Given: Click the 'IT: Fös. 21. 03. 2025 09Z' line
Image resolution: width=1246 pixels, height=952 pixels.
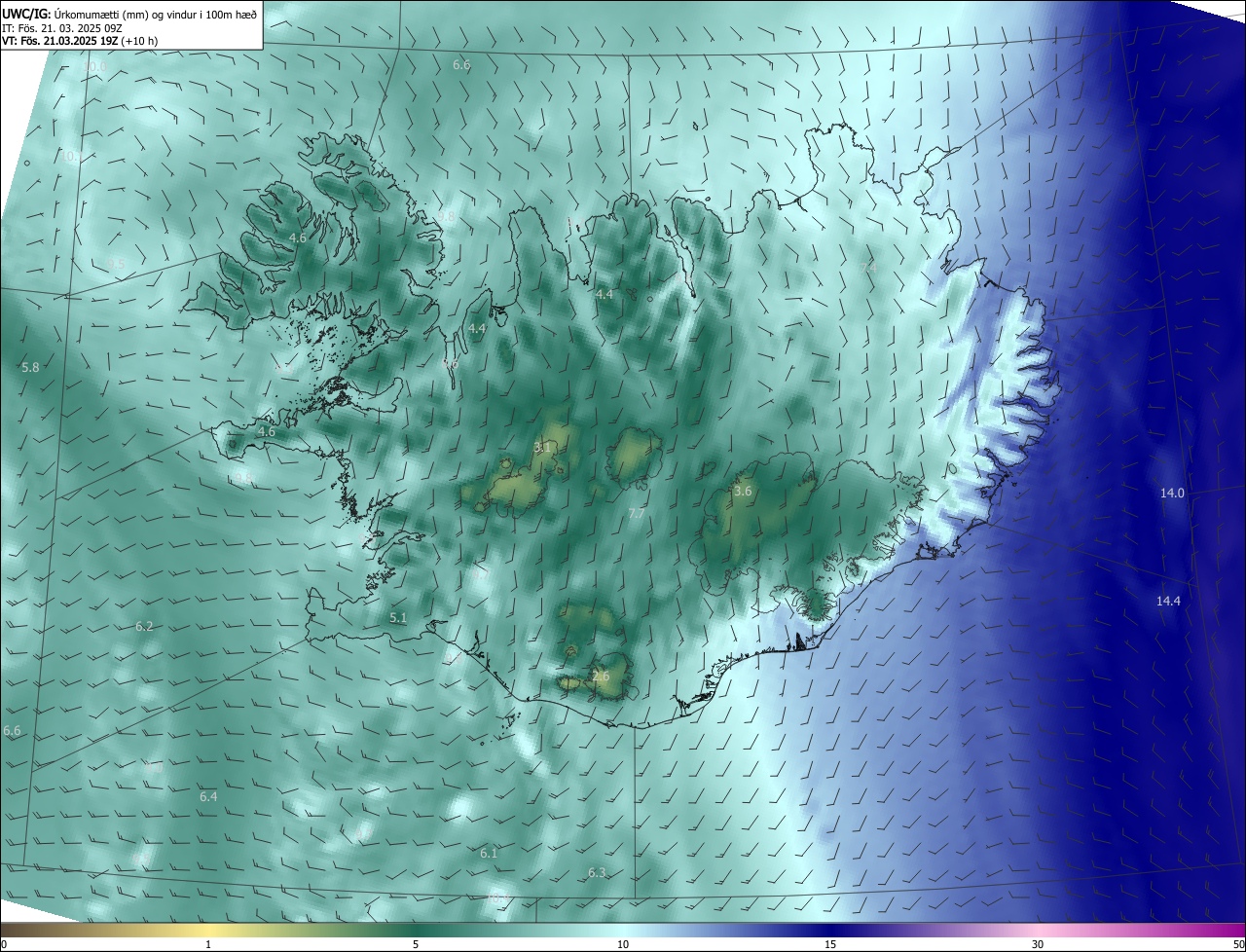Looking at the screenshot, I should click(x=62, y=28).
